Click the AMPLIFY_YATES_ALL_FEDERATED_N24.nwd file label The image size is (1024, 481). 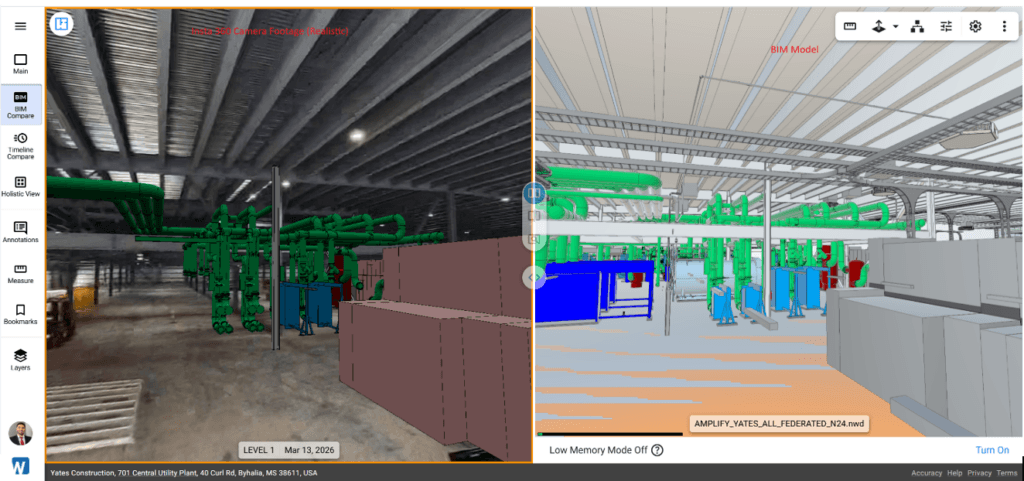tap(779, 424)
